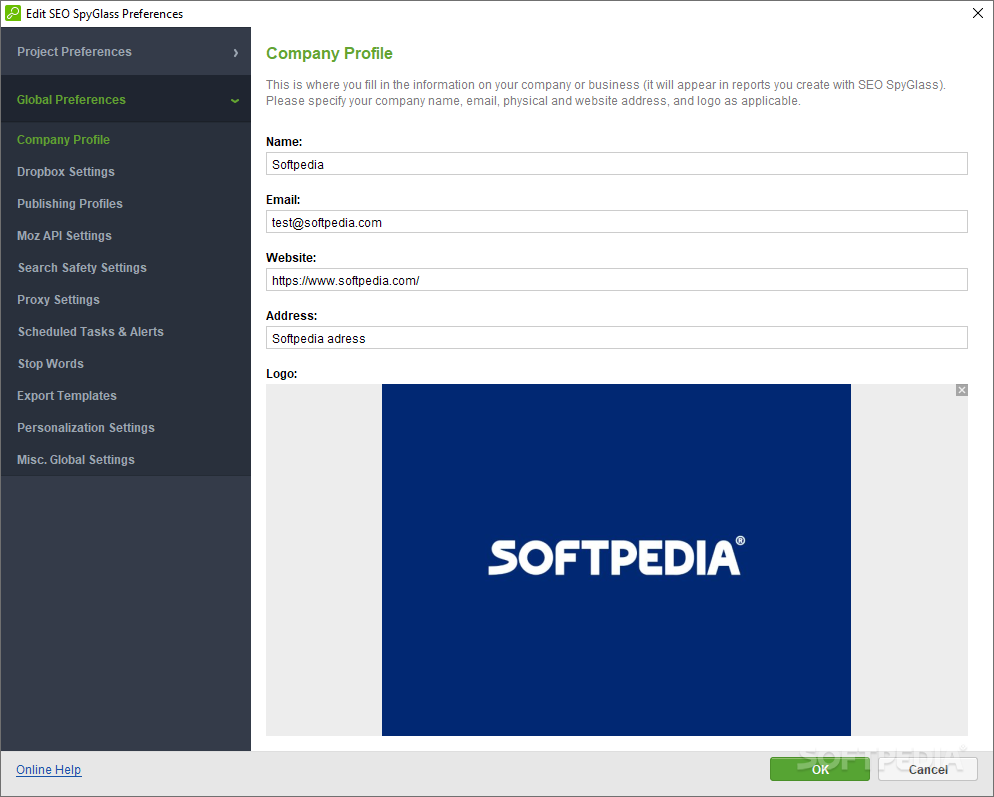Viewport: 994px width, 797px height.
Task: Open Moz API Settings
Action: [x=64, y=236]
